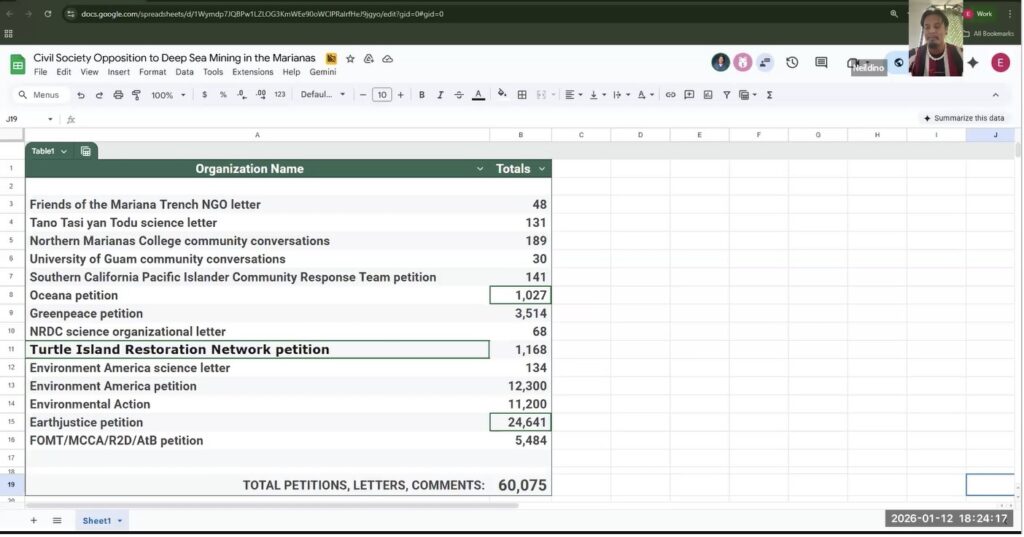Click the Insert chart icon
The image size is (1024, 537).
click(707, 95)
